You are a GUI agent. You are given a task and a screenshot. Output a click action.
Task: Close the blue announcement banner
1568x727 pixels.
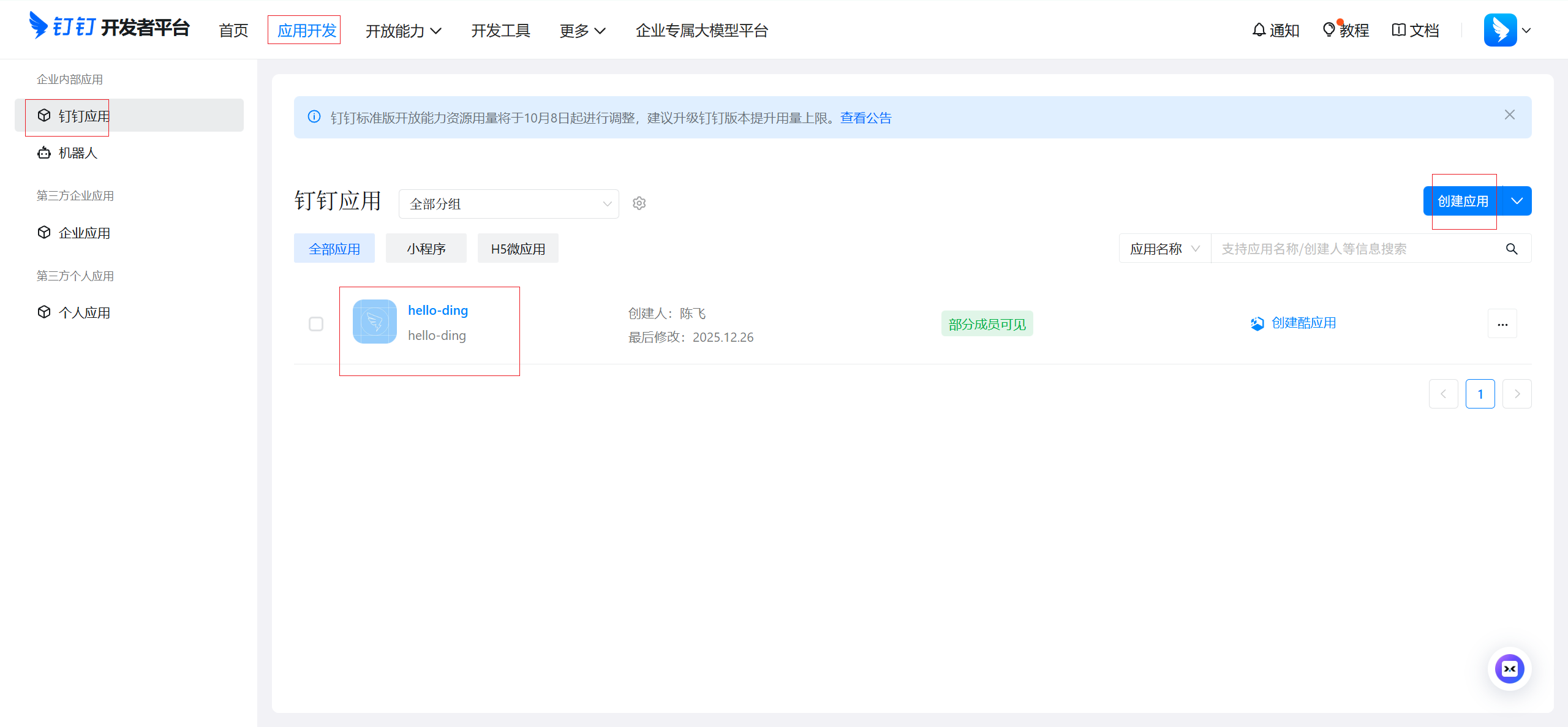coord(1509,115)
